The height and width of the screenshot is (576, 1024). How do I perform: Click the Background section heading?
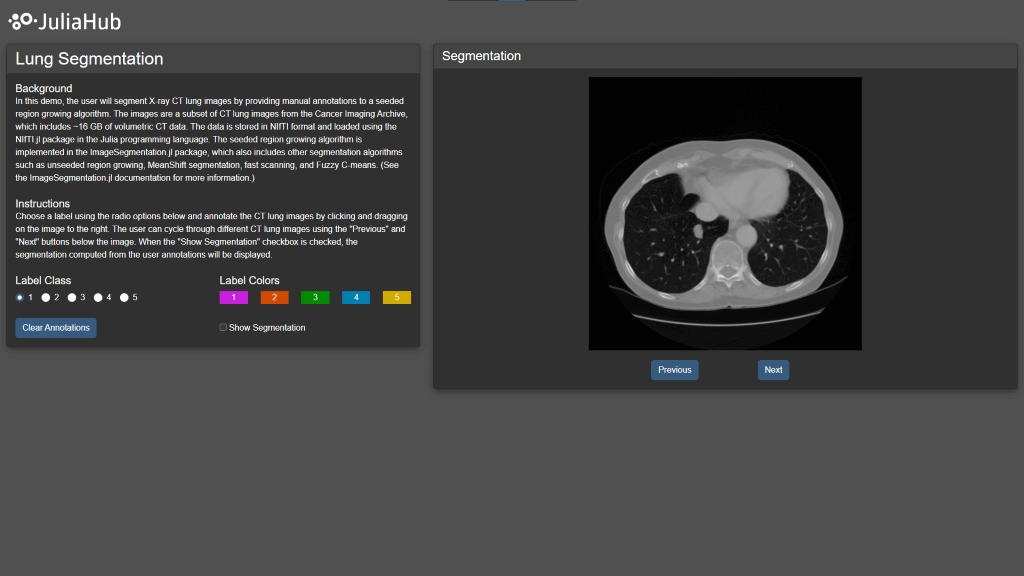44,88
